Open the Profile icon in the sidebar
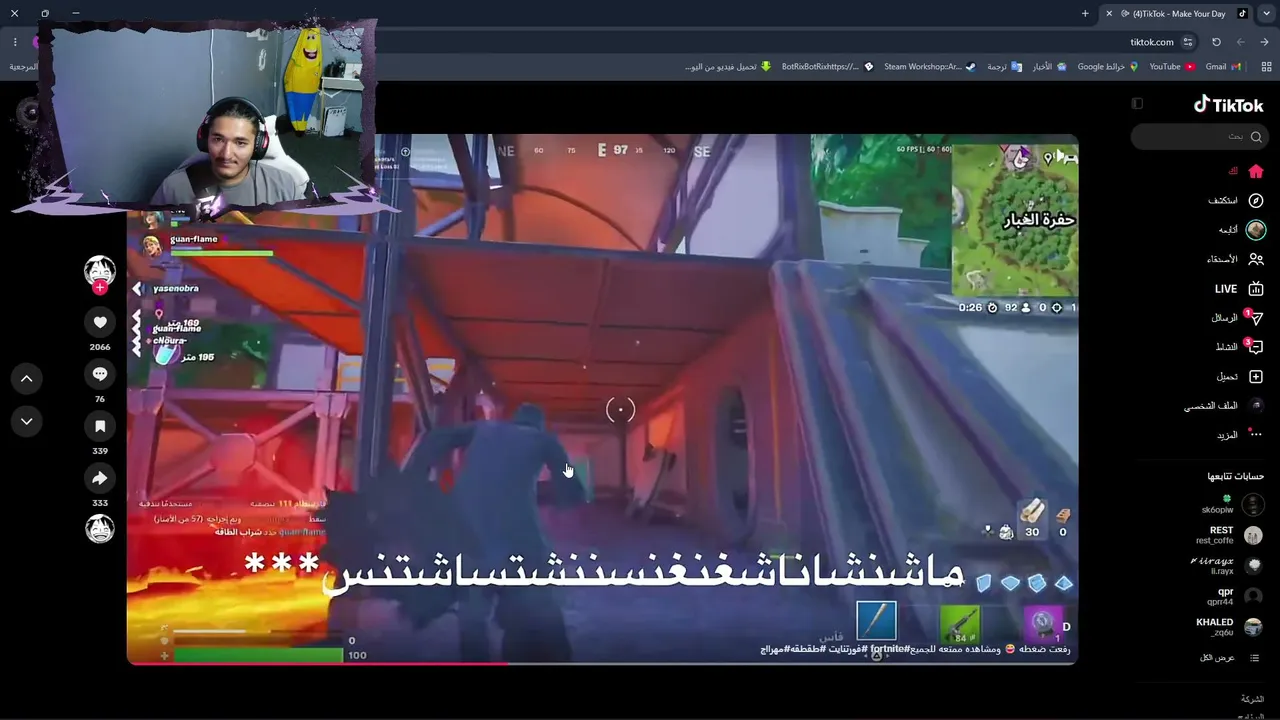This screenshot has height=720, width=1280. point(1256,406)
